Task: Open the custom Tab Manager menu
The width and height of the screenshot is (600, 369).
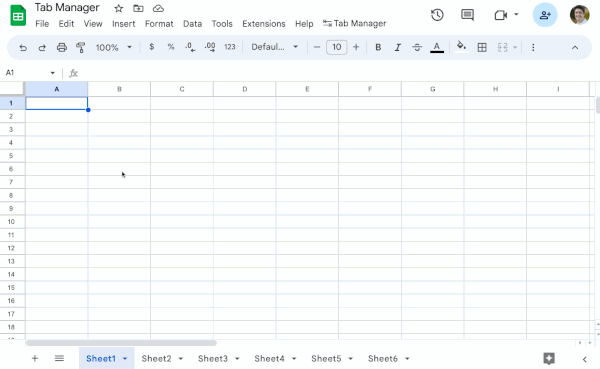Action: pyautogui.click(x=354, y=24)
